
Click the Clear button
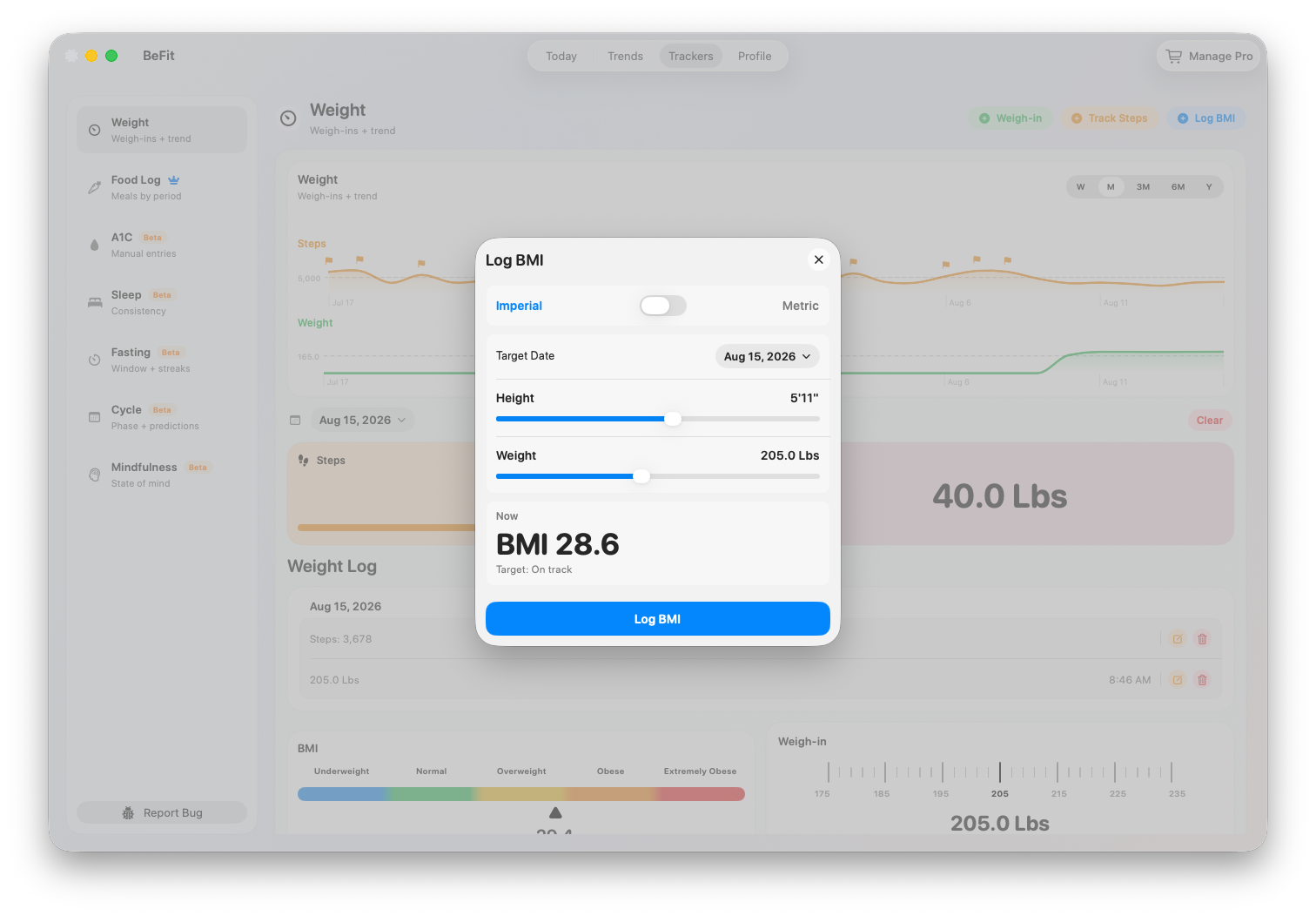(1210, 421)
